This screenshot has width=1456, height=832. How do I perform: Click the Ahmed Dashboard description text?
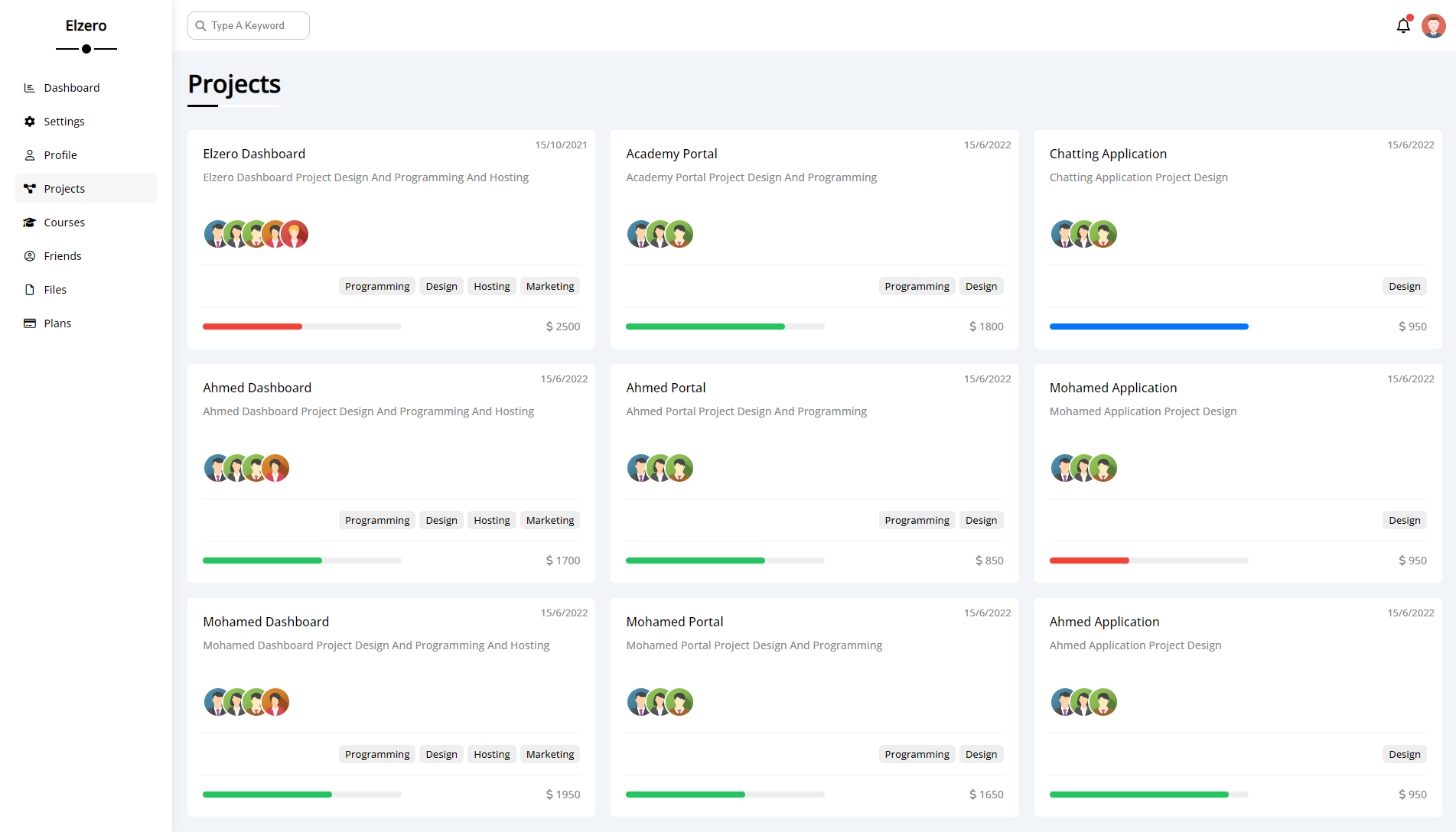[368, 411]
